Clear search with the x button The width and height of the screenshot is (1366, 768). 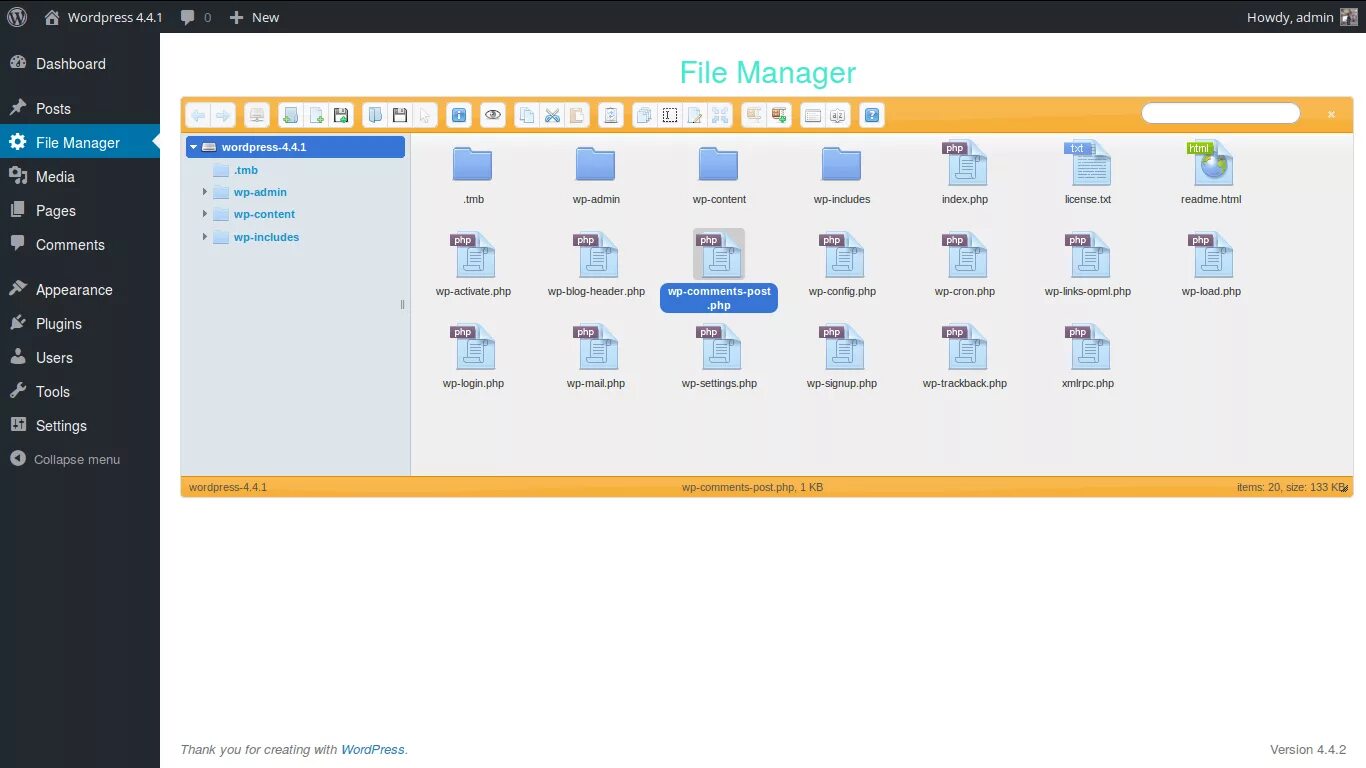coord(1331,115)
